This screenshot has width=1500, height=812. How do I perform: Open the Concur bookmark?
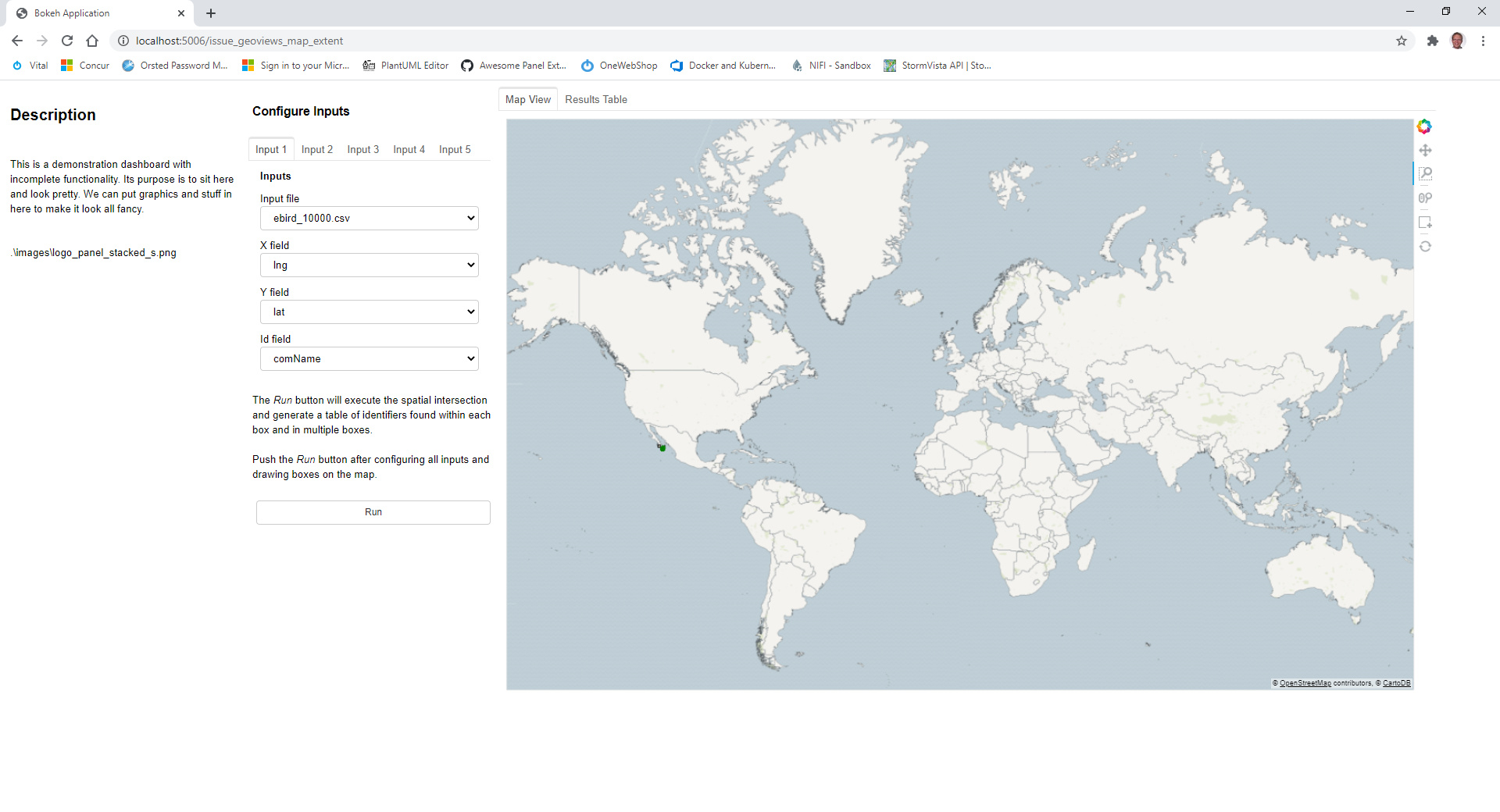pyautogui.click(x=85, y=66)
